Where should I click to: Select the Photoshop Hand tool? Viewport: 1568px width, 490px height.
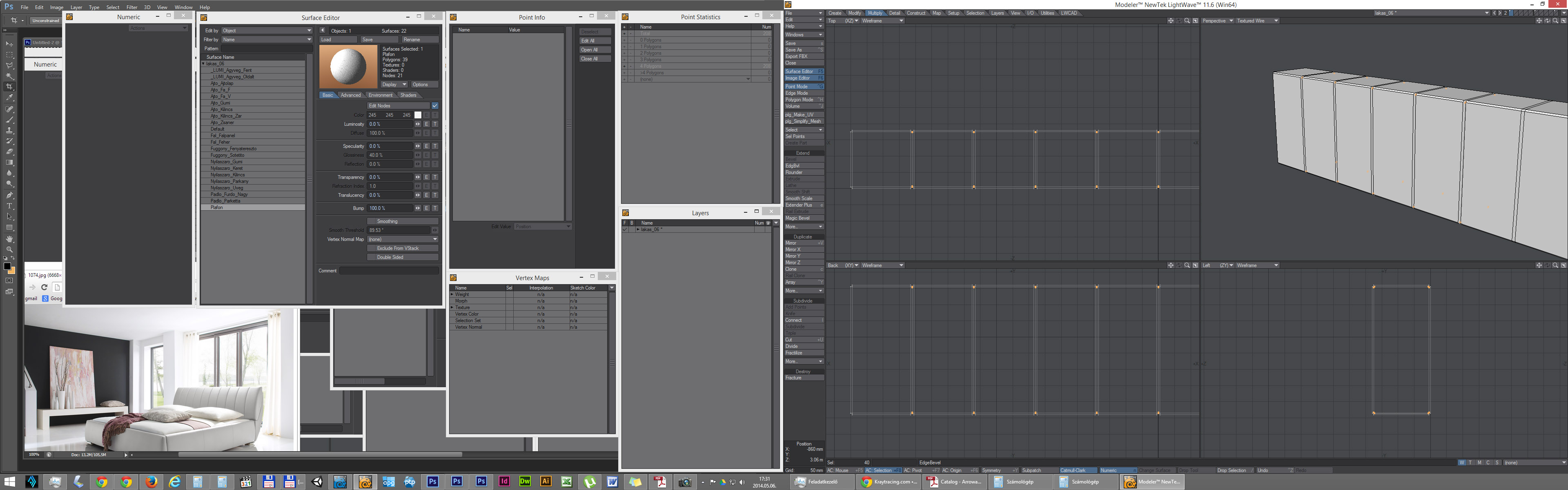9,239
